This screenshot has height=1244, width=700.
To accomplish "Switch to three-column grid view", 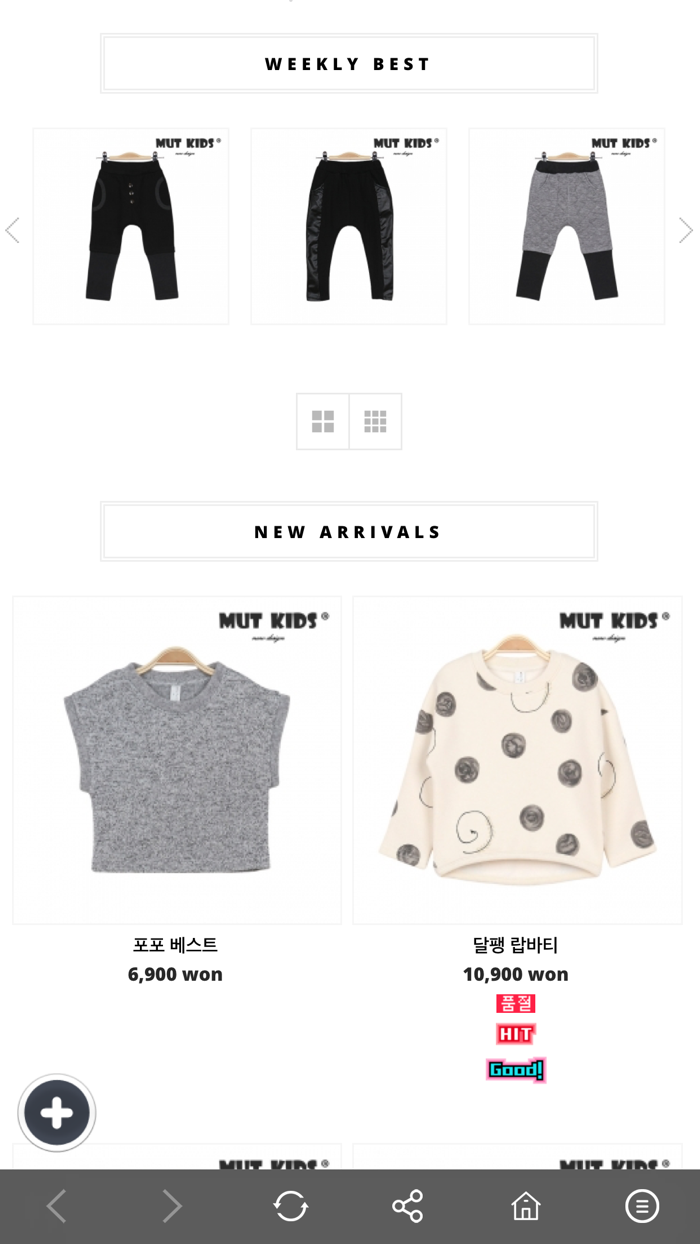I will (375, 421).
